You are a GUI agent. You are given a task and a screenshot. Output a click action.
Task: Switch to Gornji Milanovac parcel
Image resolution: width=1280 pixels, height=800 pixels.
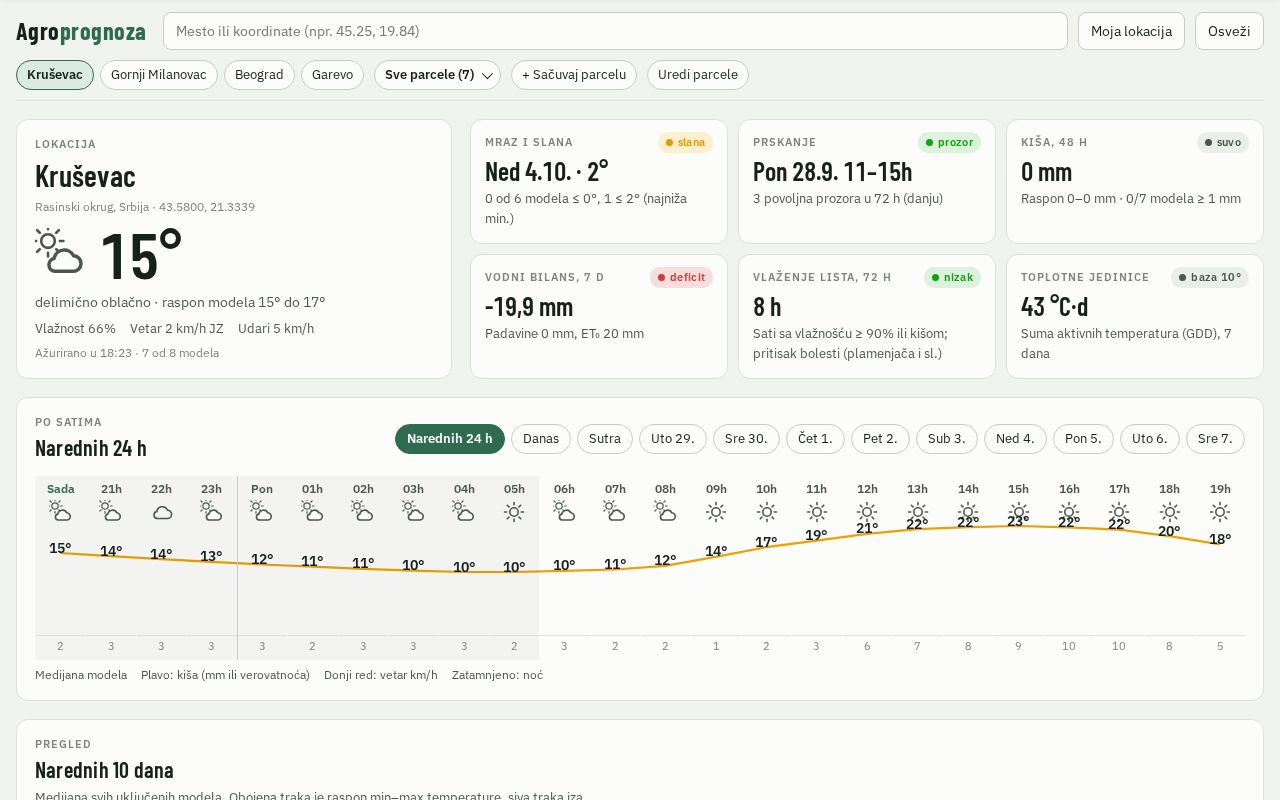point(159,75)
